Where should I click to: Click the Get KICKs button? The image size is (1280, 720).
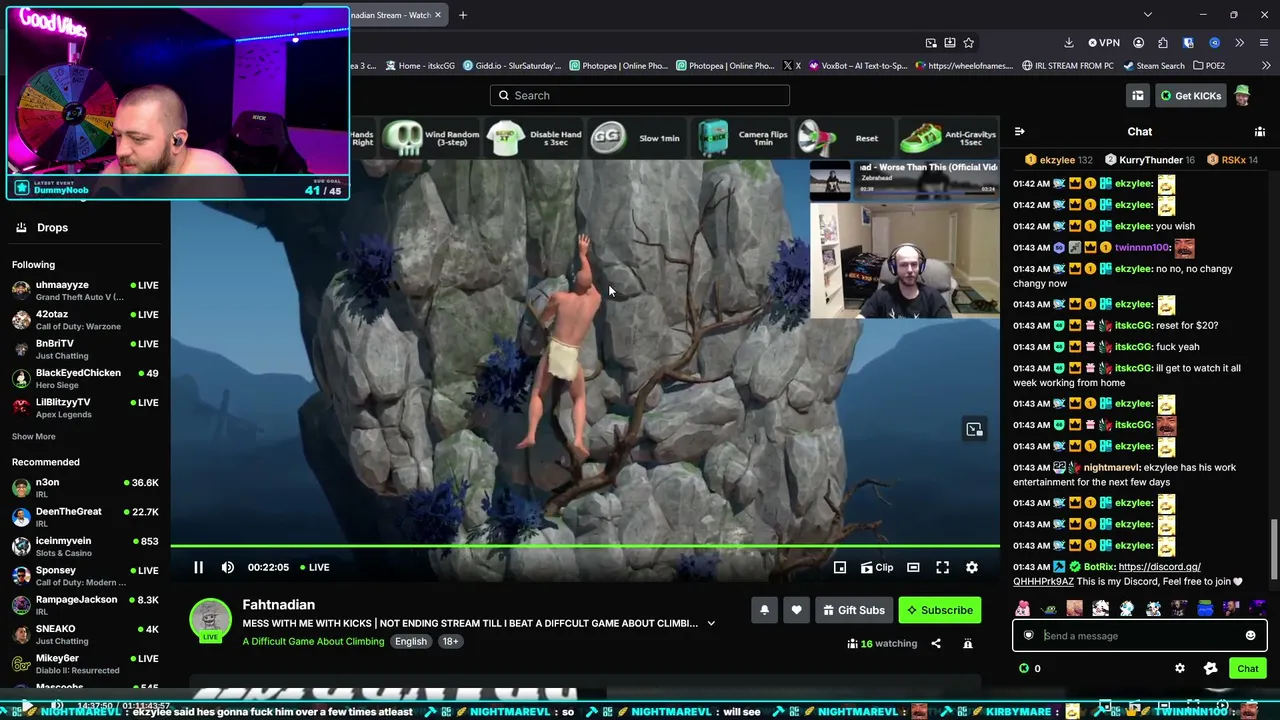coord(1190,95)
